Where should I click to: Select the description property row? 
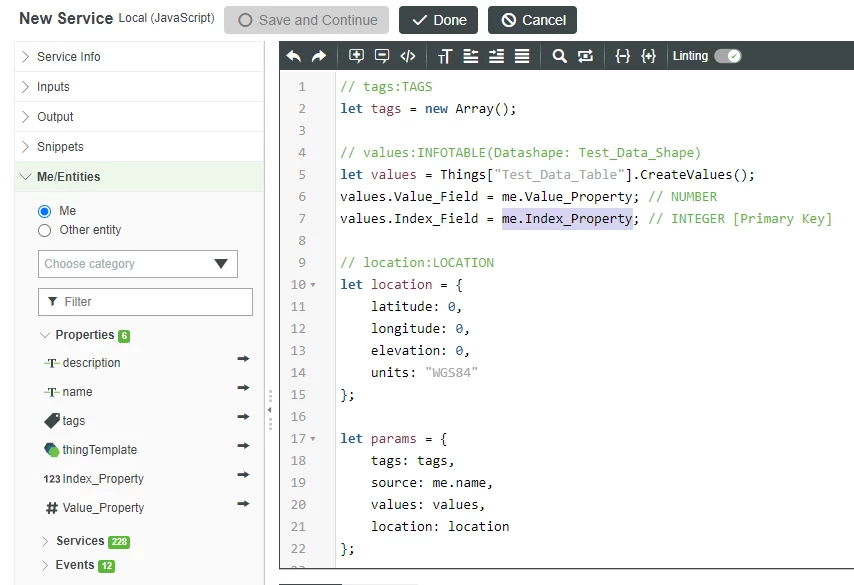[x=145, y=362]
